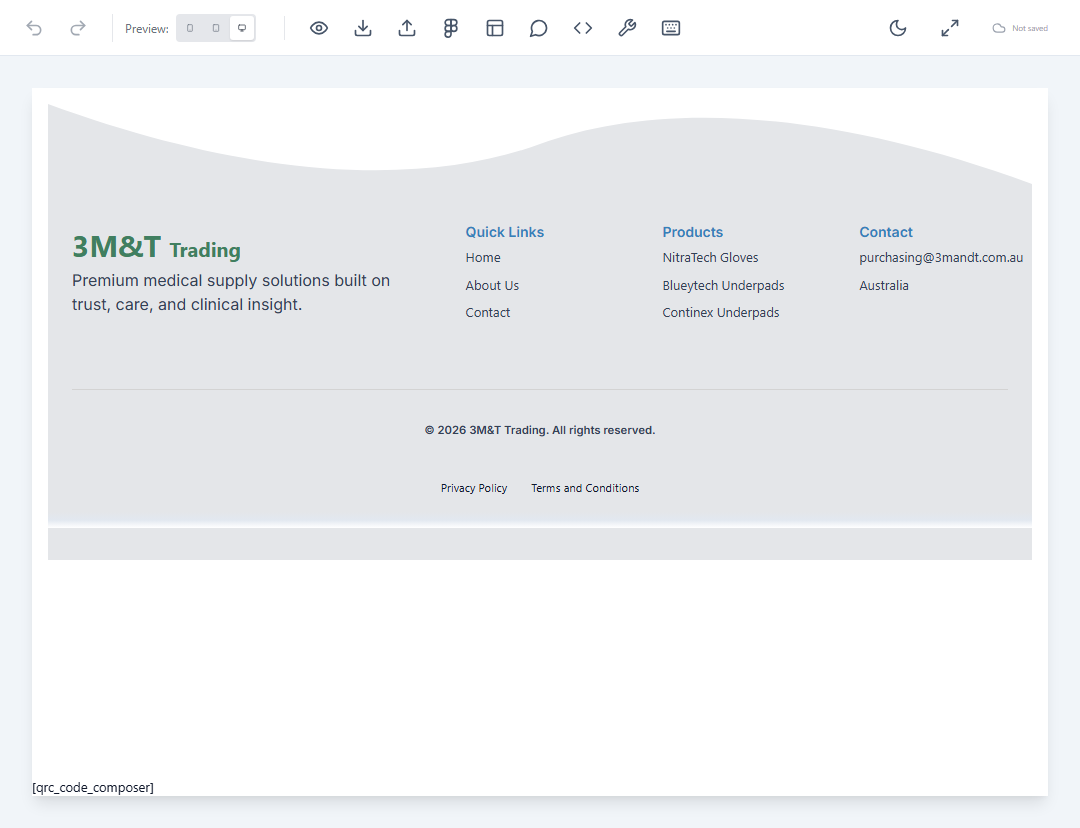
Task: Open the wrench tools icon
Action: coord(627,28)
